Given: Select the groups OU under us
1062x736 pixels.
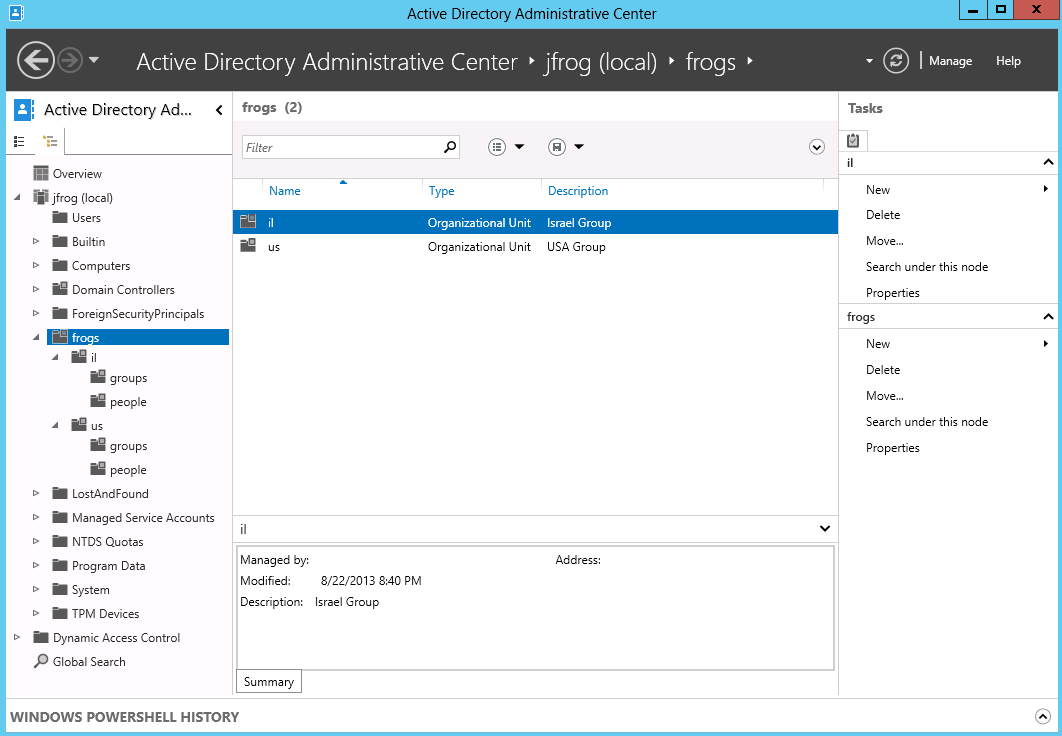Looking at the screenshot, I should [x=128, y=446].
